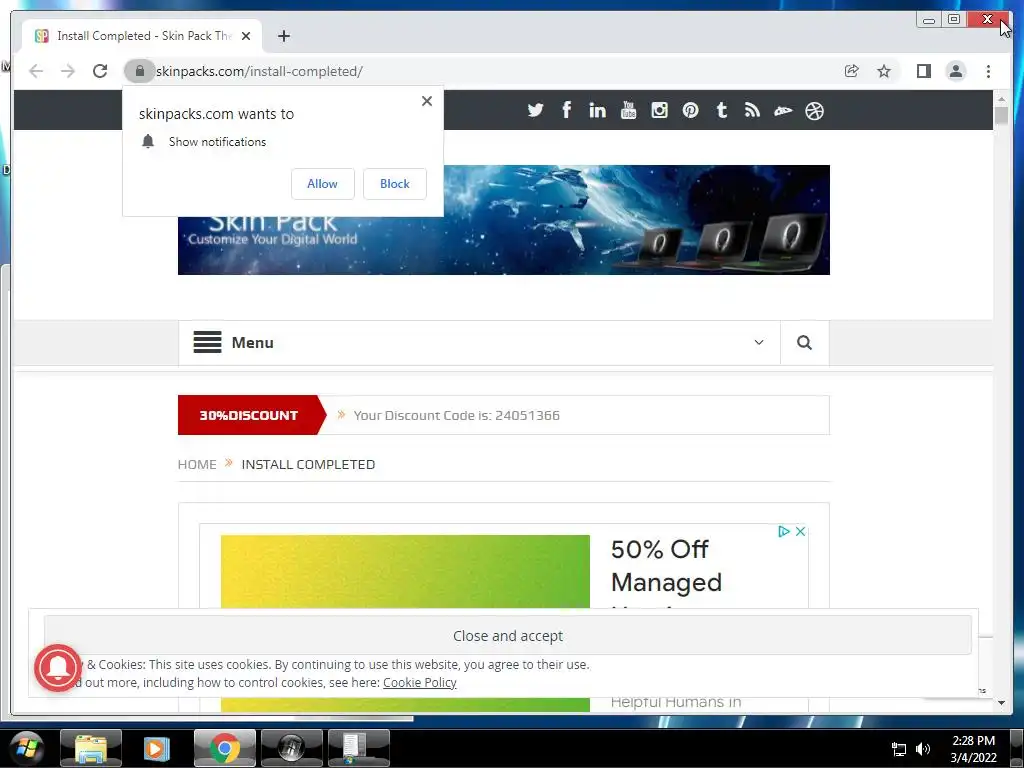Open the Instagram social icon
Image resolution: width=1024 pixels, height=768 pixels.
(x=660, y=110)
